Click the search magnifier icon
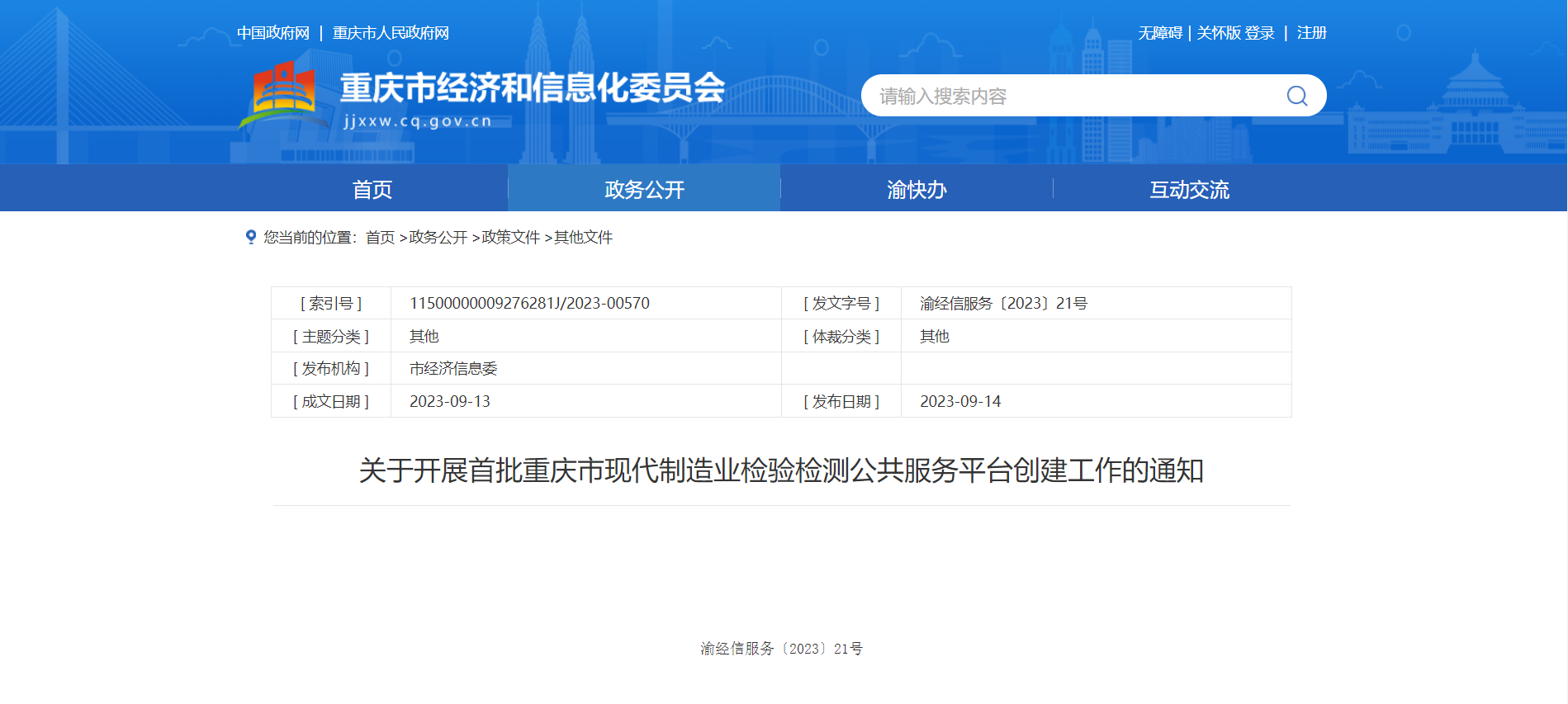This screenshot has height=704, width=1568. pyautogui.click(x=1296, y=96)
